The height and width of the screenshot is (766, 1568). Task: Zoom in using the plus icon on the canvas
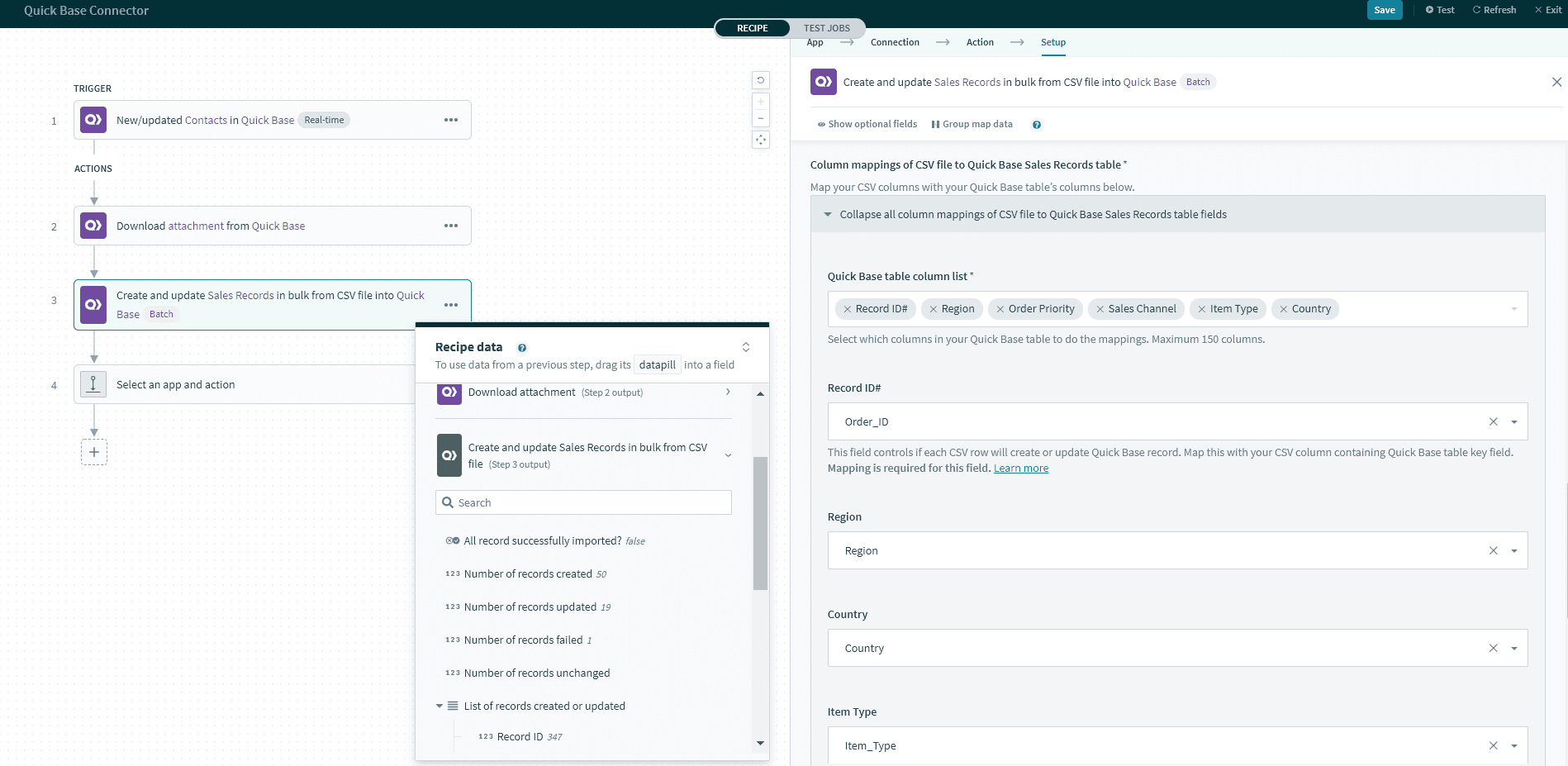[x=760, y=101]
